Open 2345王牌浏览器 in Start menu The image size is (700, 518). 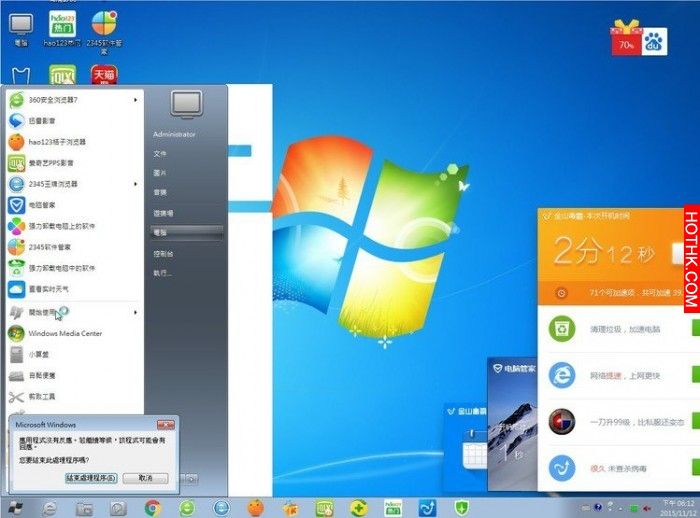pos(74,184)
